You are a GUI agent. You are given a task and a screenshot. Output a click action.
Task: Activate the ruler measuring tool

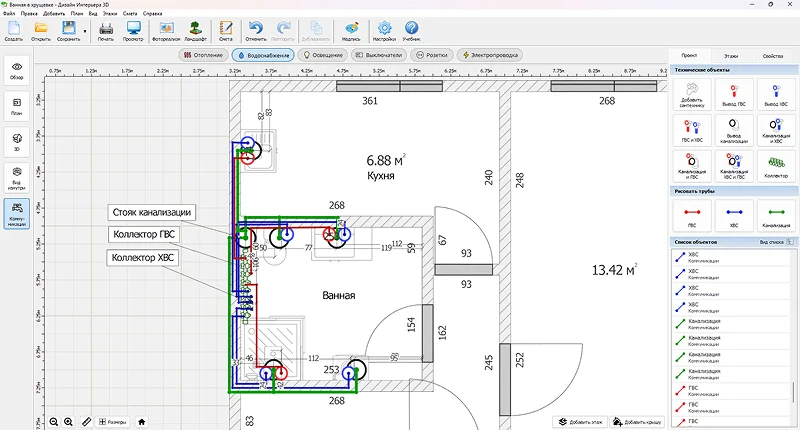point(87,422)
